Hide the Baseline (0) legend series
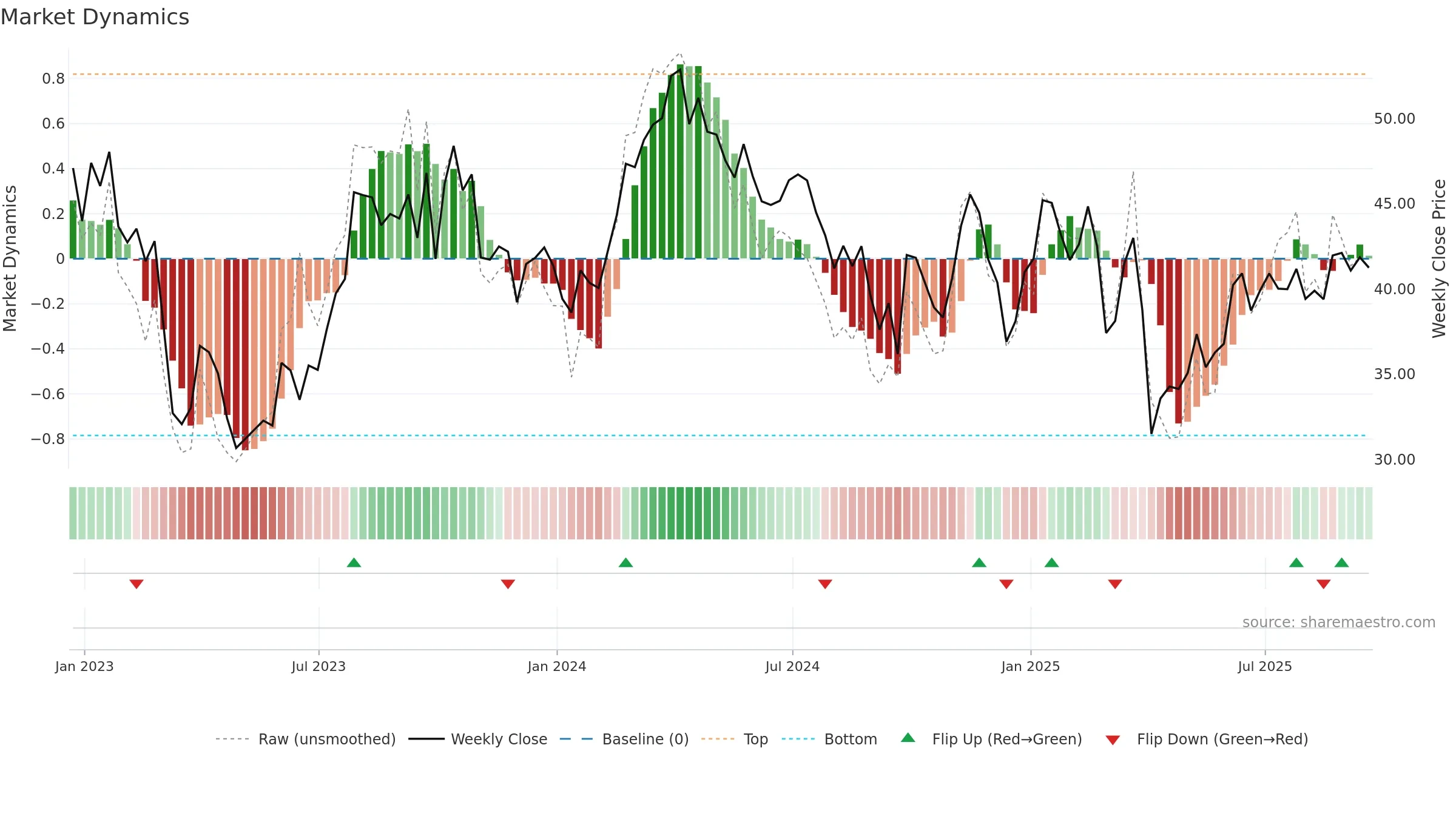Viewport: 1456px width, 819px height. point(624,739)
